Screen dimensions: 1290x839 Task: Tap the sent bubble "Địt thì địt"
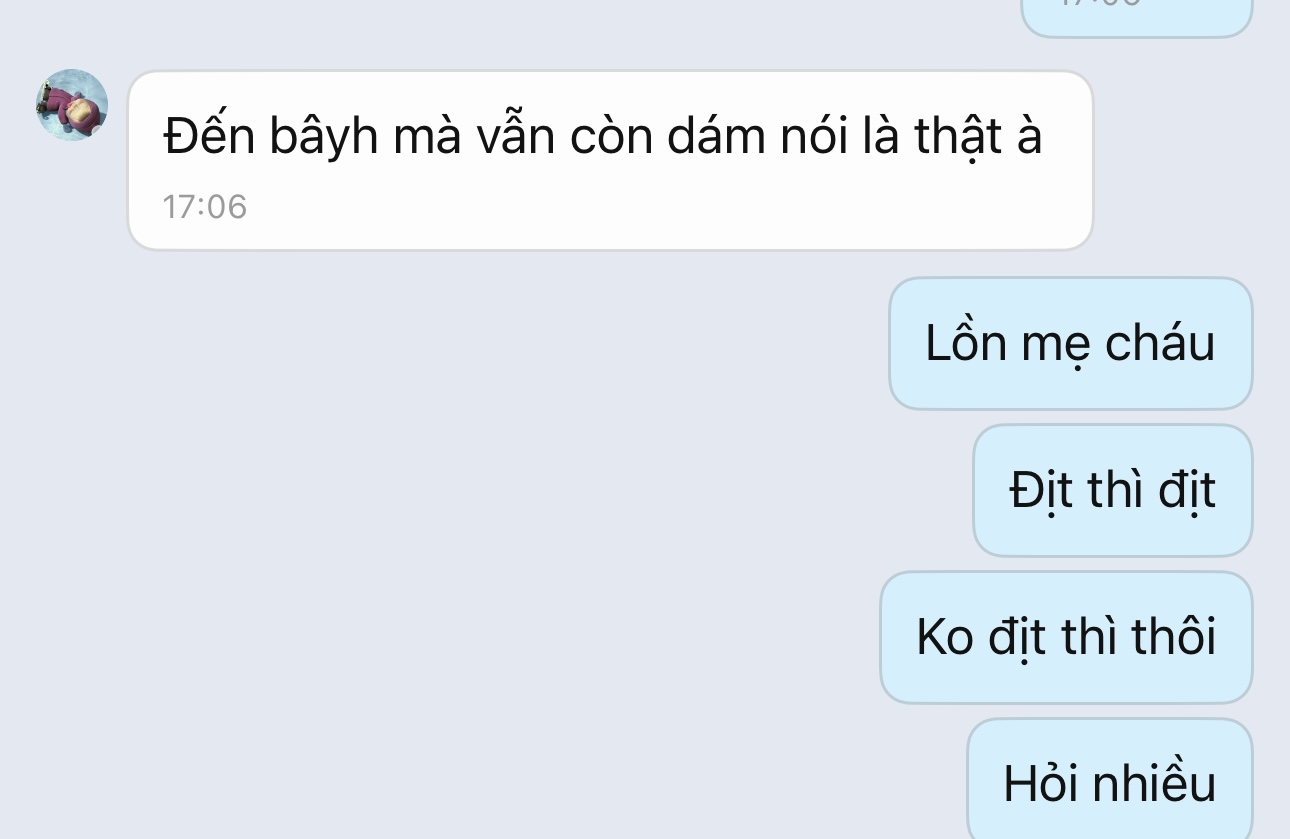pyautogui.click(x=1112, y=490)
